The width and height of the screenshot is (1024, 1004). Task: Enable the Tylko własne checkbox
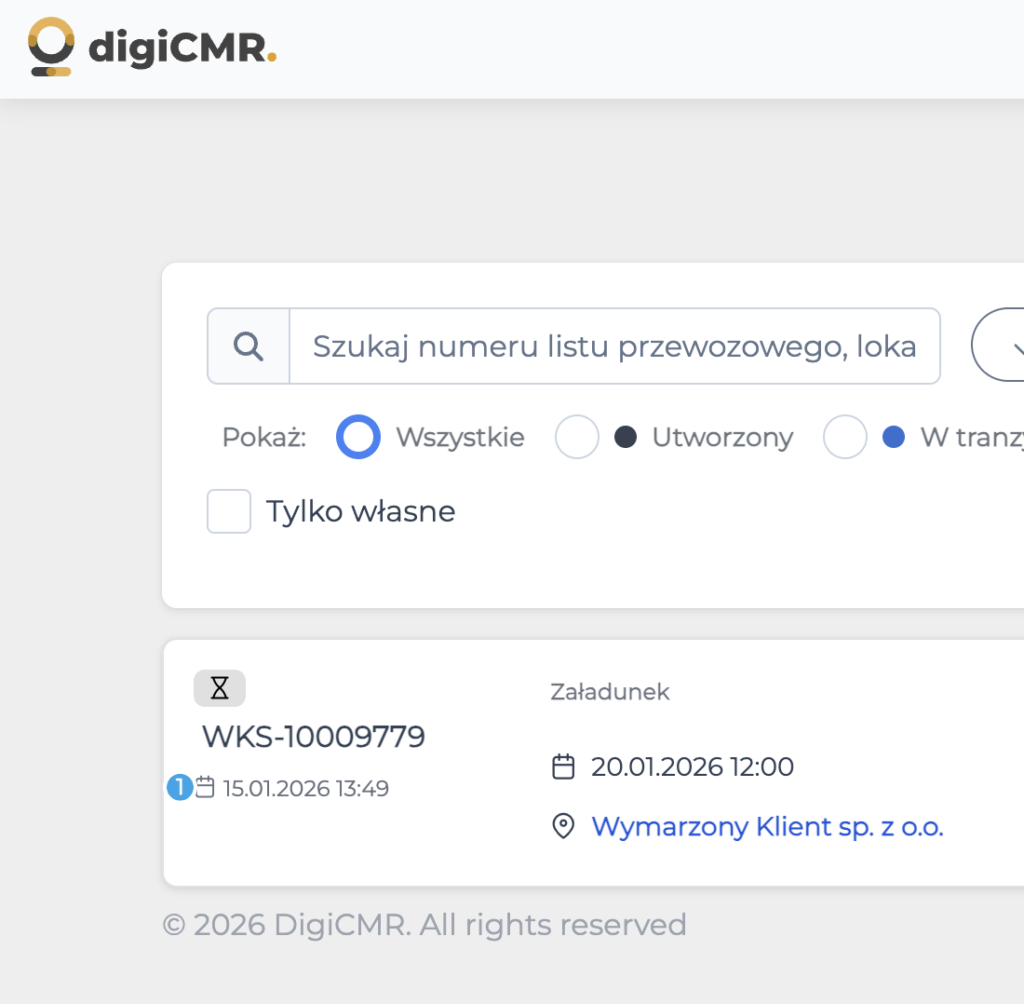[x=229, y=512]
